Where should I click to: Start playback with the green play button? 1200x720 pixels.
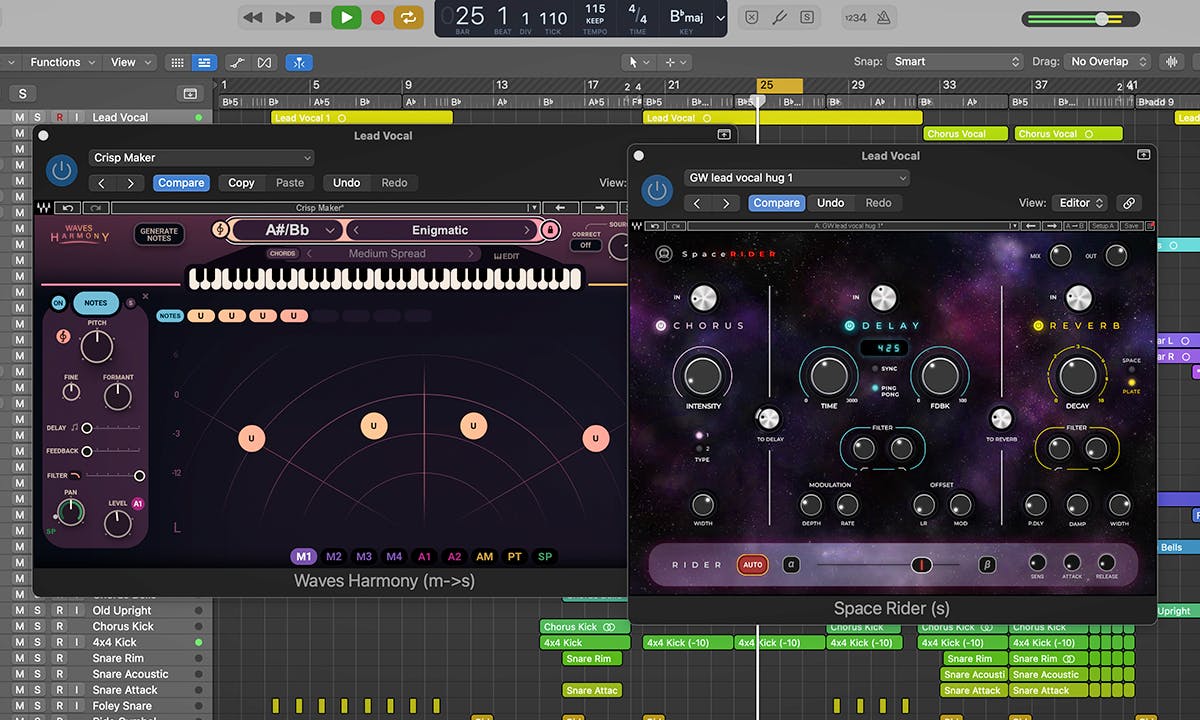[346, 17]
